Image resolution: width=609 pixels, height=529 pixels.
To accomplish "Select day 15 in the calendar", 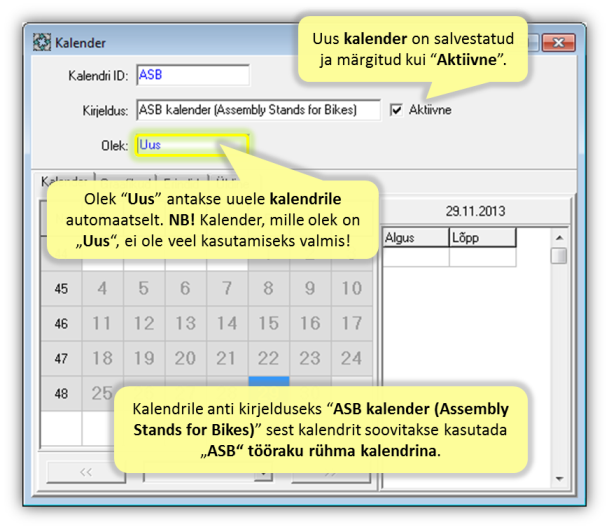I will 268,324.
